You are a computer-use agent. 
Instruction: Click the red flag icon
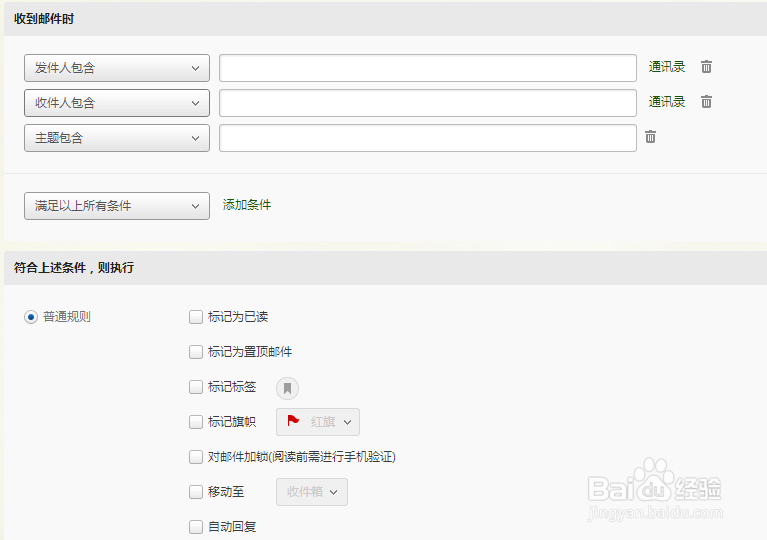tap(293, 421)
